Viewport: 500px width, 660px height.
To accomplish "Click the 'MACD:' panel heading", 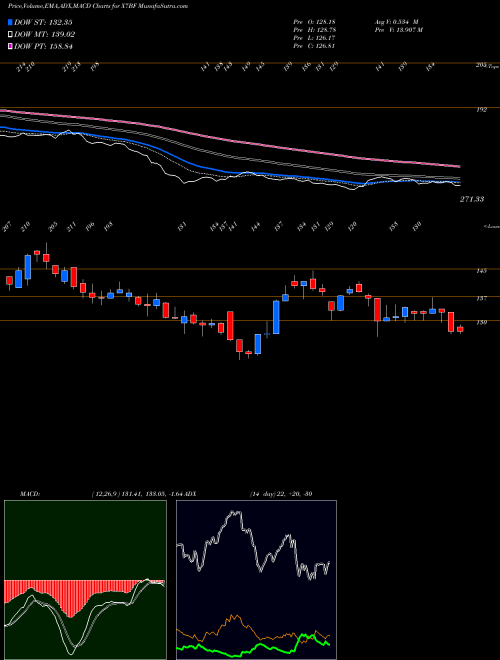I will pyautogui.click(x=29, y=494).
